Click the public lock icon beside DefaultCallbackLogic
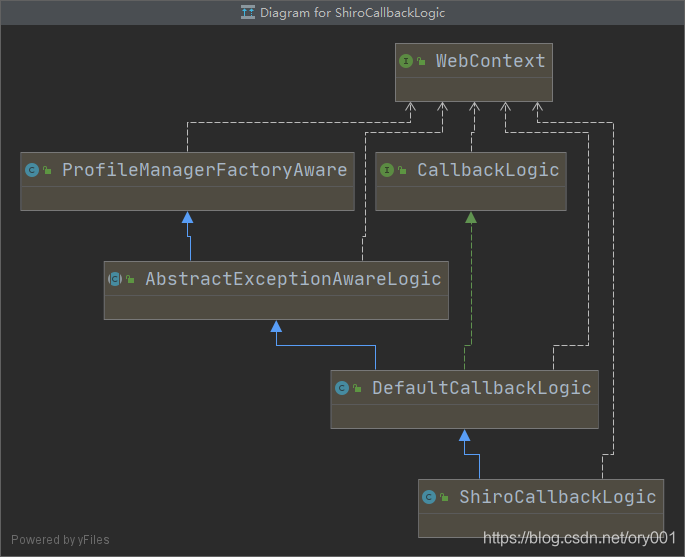This screenshot has height=557, width=685. (357, 388)
